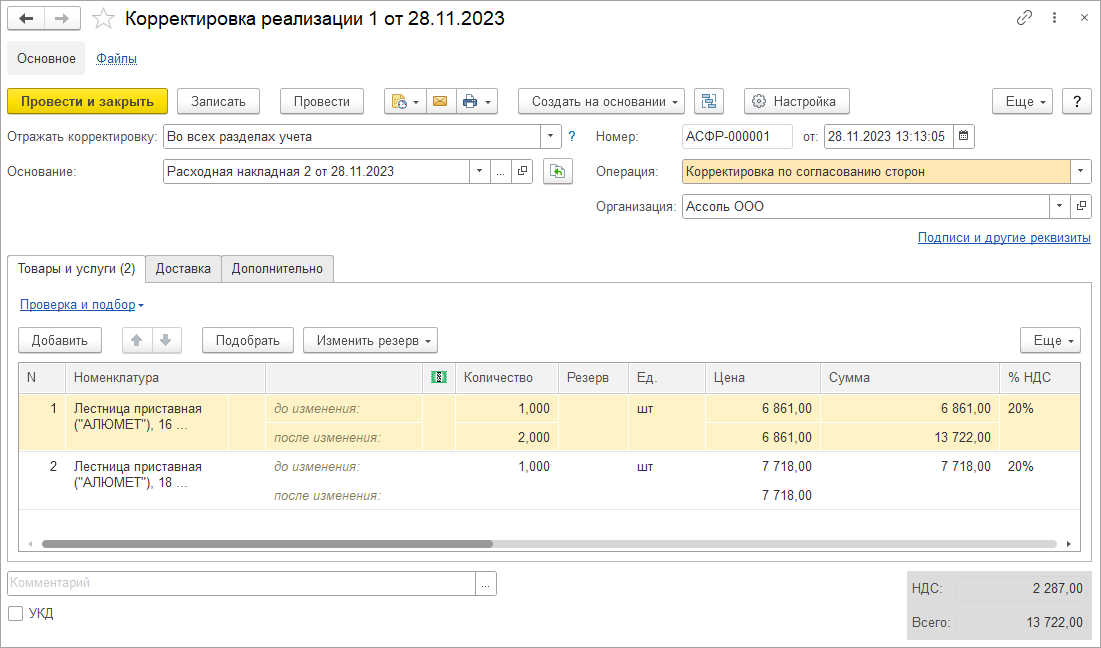This screenshot has height=648, width=1101.
Task: Open the Изменить резерв menu
Action: [370, 340]
